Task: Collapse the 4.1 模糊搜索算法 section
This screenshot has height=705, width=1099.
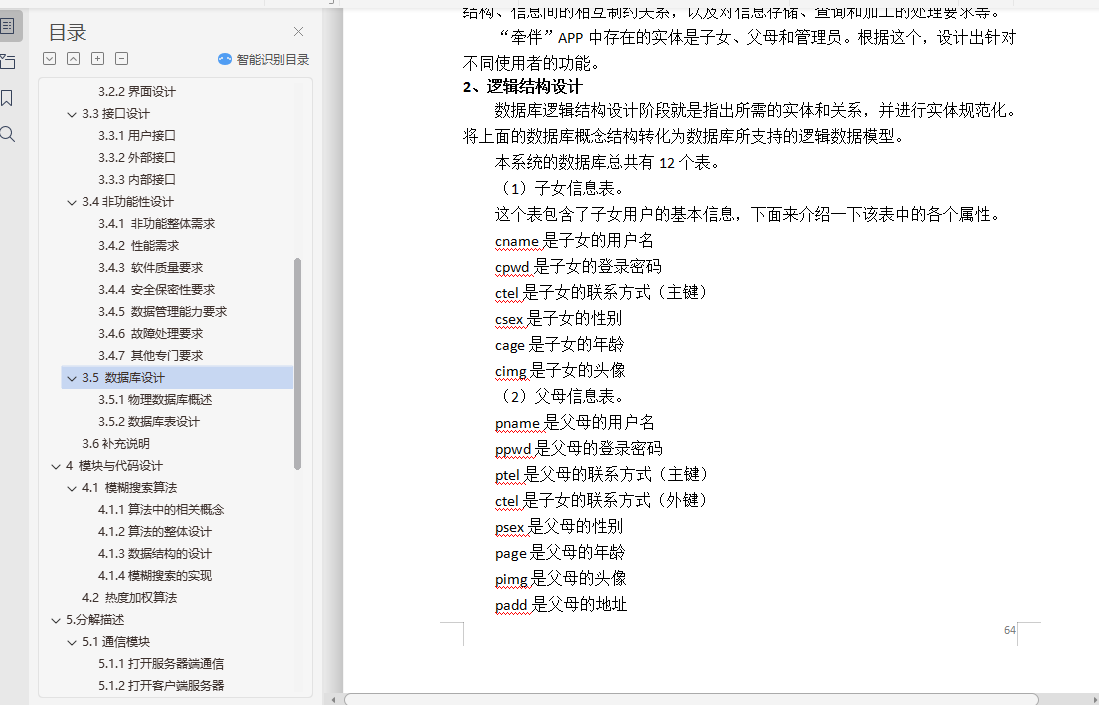Action: coord(71,488)
